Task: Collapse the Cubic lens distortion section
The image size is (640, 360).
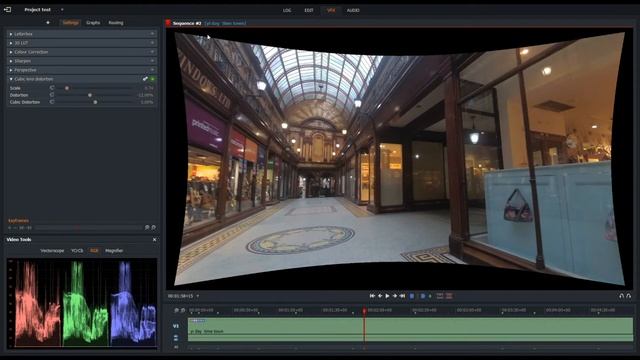Action: click(11, 79)
